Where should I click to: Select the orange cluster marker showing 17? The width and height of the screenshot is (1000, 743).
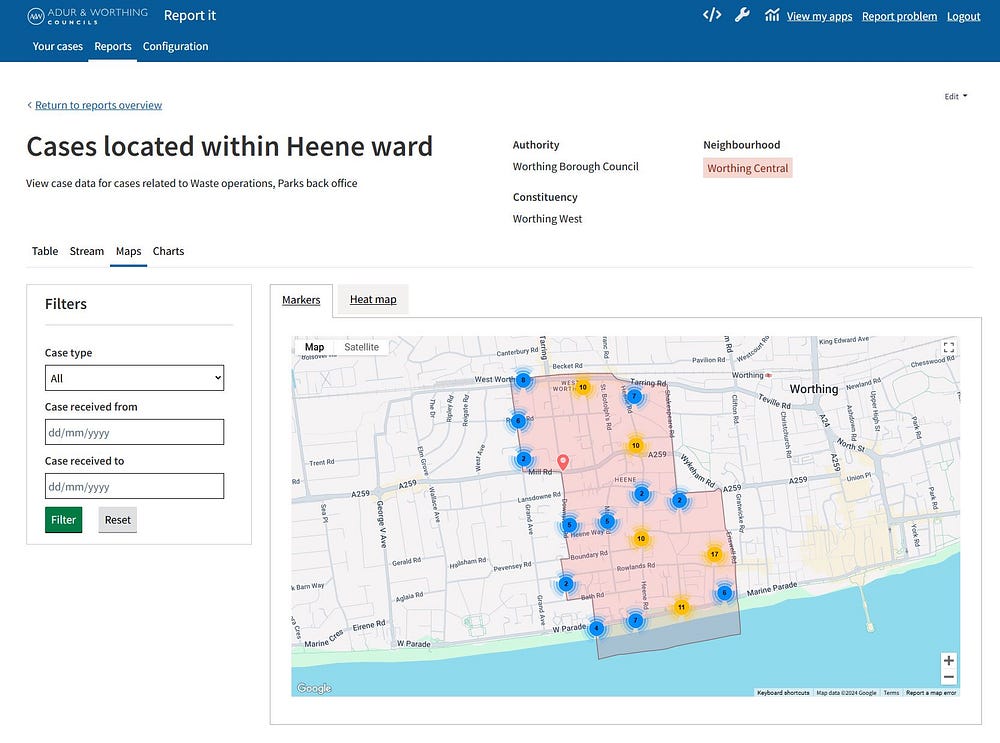[x=714, y=554]
